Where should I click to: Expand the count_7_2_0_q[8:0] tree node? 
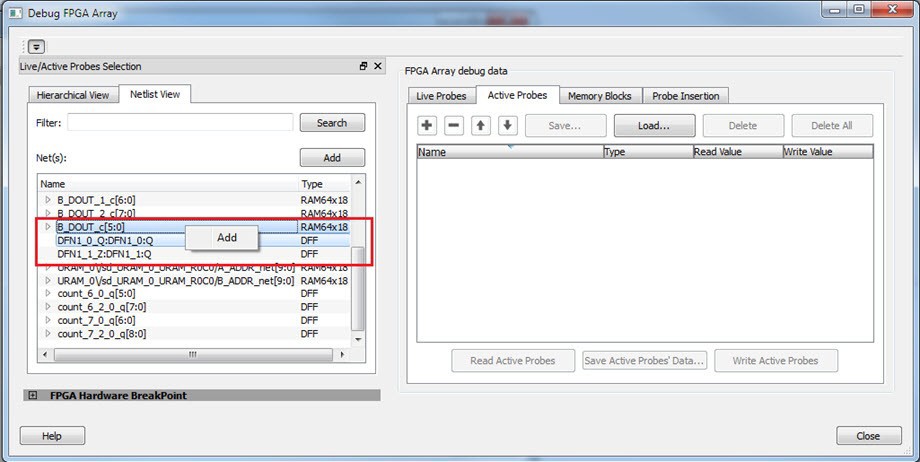[47, 334]
